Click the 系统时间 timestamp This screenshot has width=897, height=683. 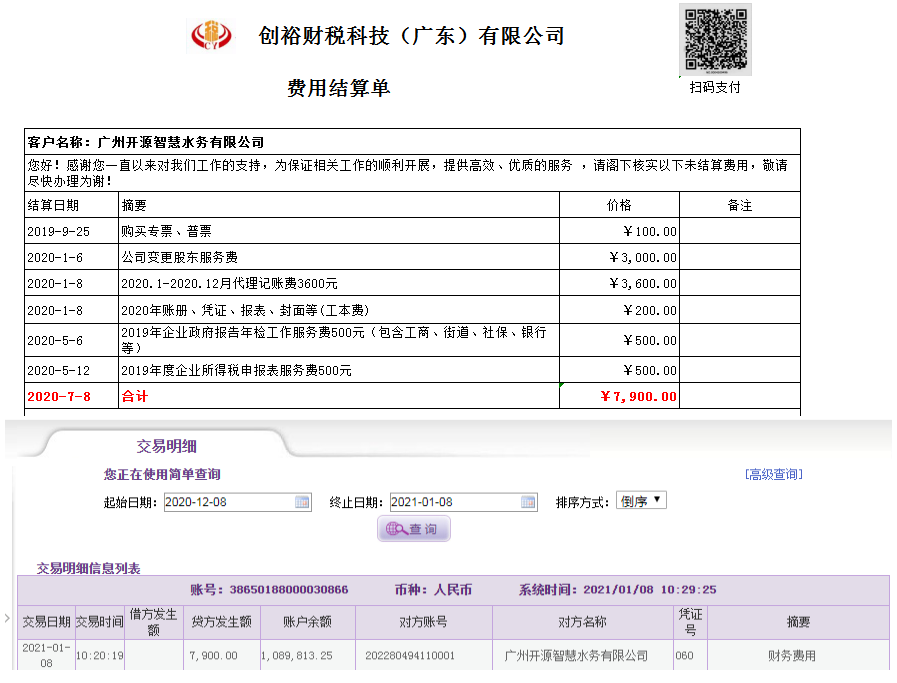coord(617,590)
